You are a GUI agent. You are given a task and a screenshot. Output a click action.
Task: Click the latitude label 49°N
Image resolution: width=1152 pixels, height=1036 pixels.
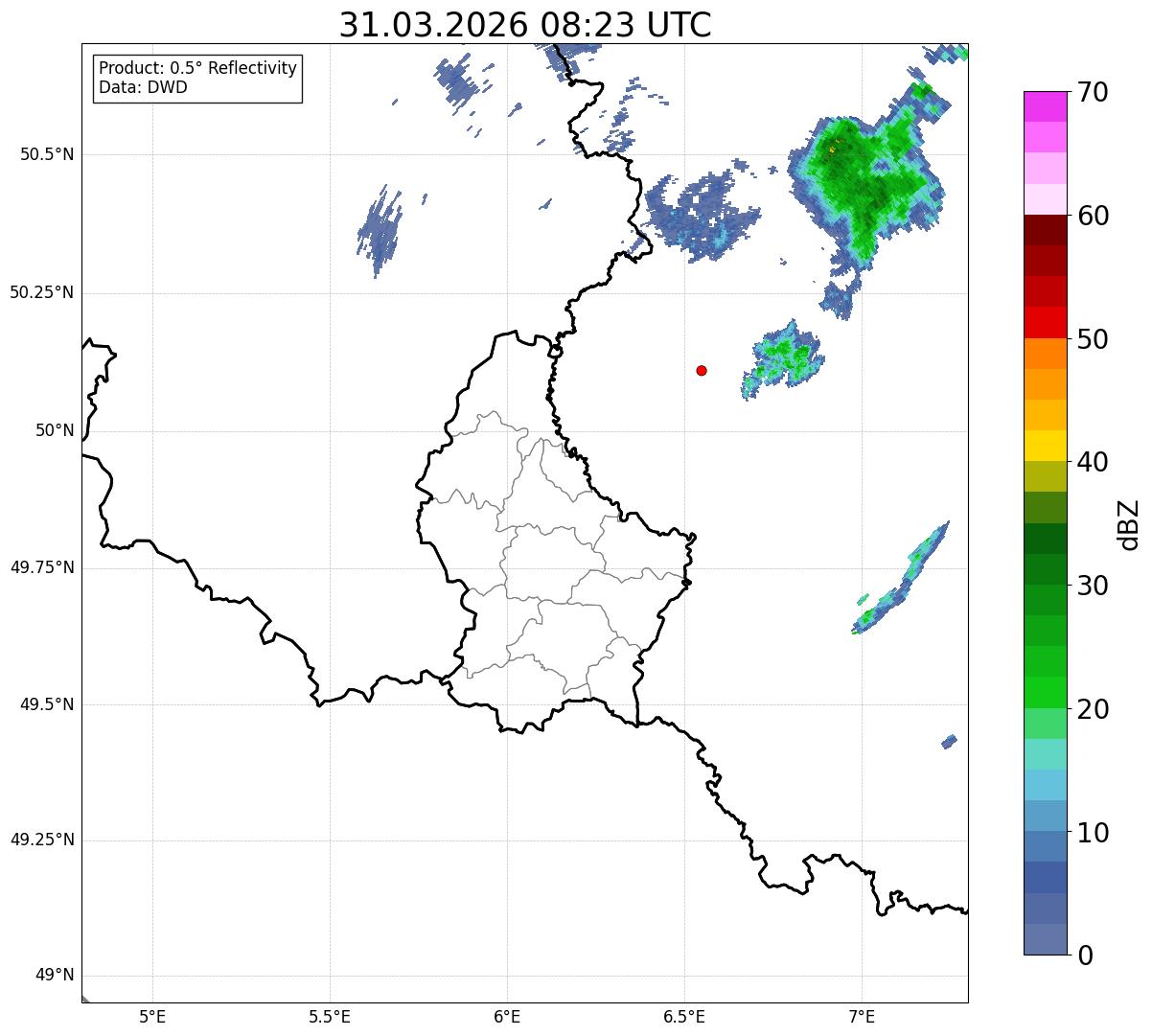tap(55, 976)
